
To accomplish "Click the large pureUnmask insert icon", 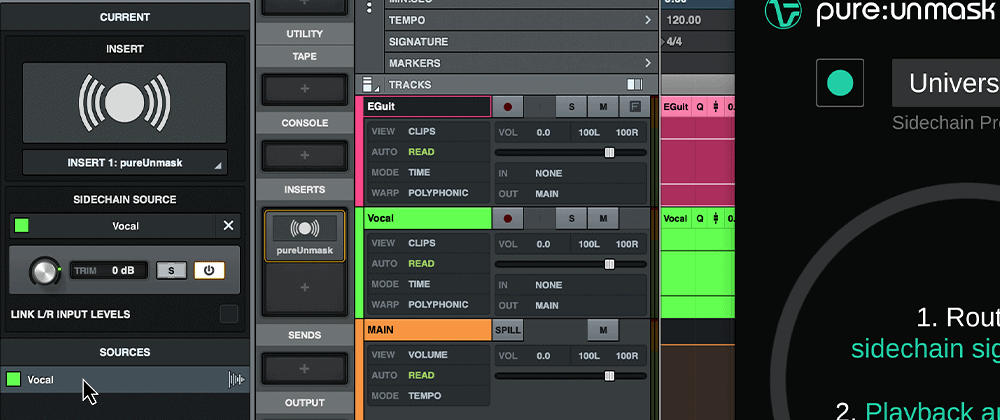I will (x=124, y=102).
